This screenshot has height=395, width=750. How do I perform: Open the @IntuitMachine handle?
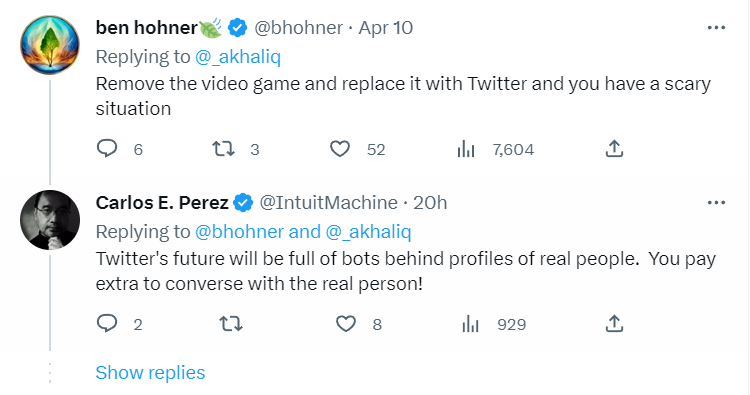pos(328,203)
